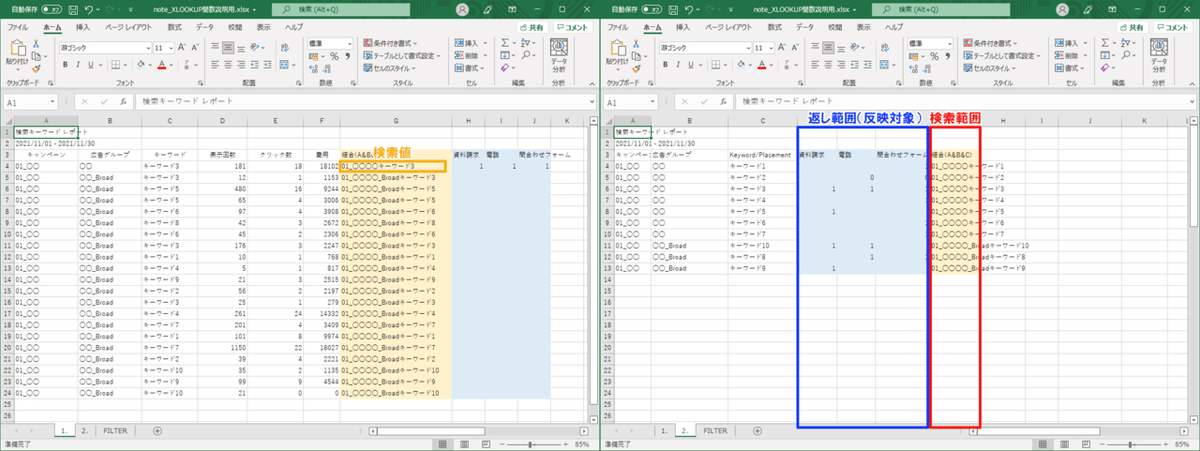Click データ分析 icon in left window
The height and width of the screenshot is (451, 1200).
point(559,56)
